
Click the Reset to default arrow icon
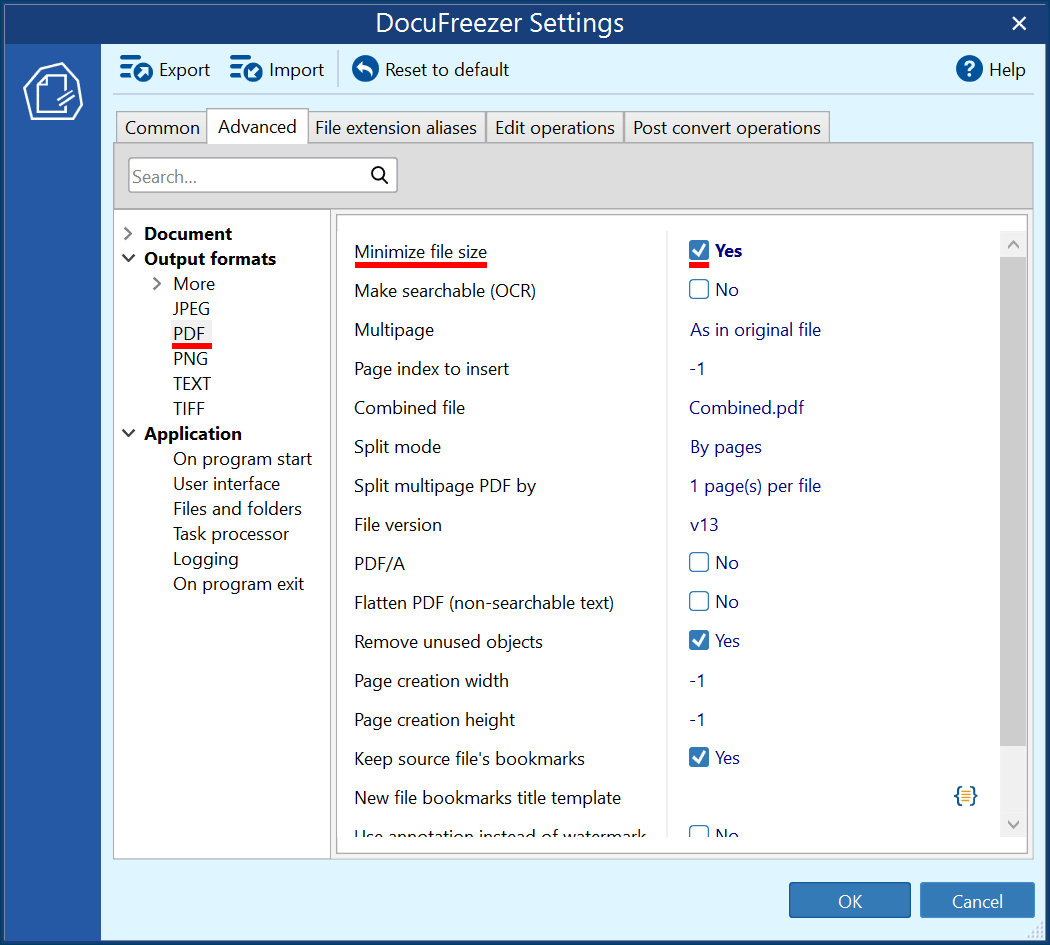pyautogui.click(x=365, y=69)
